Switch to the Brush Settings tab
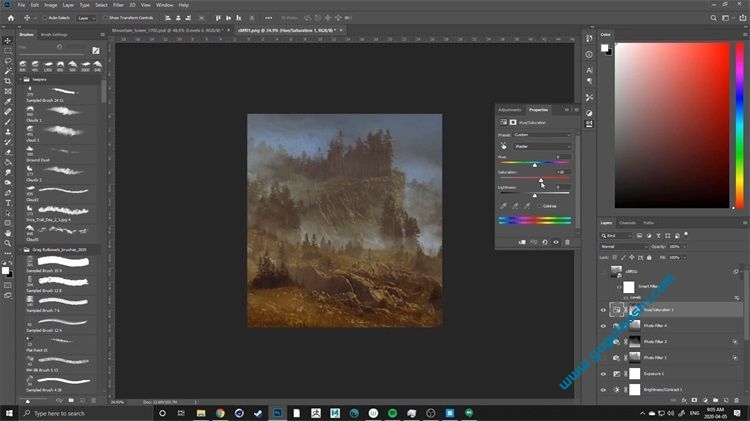Screen dimensions: 750x421 pyautogui.click(x=54, y=34)
